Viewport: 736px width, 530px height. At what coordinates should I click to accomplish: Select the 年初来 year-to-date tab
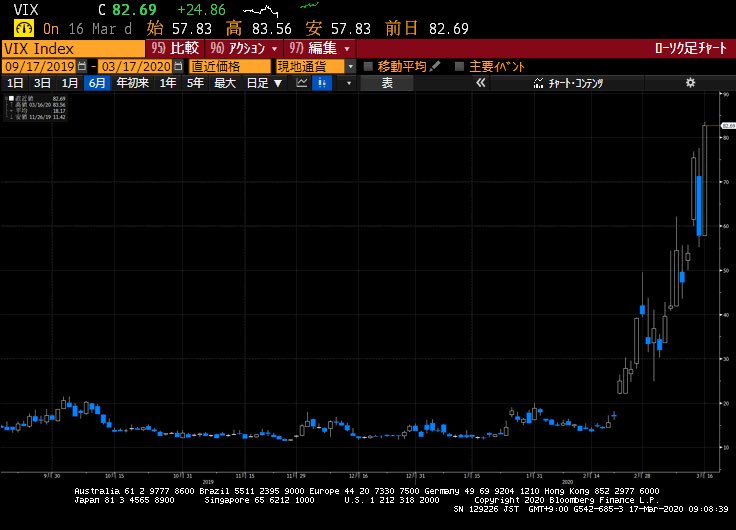(132, 83)
